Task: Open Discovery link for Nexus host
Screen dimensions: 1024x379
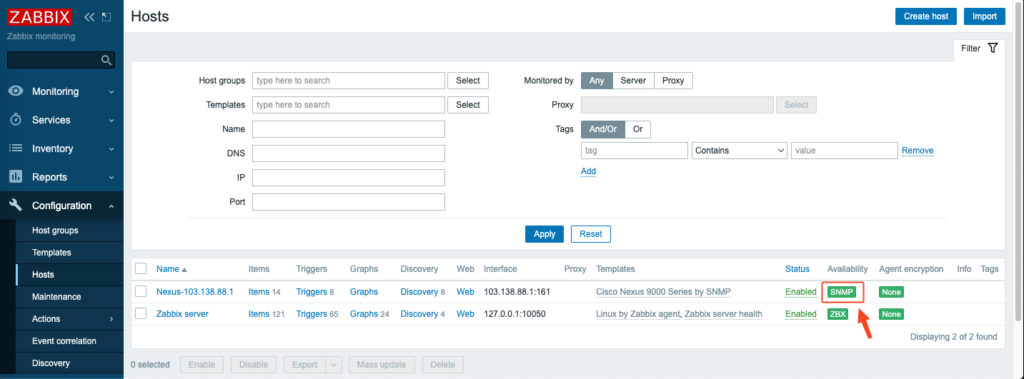Action: 419,291
